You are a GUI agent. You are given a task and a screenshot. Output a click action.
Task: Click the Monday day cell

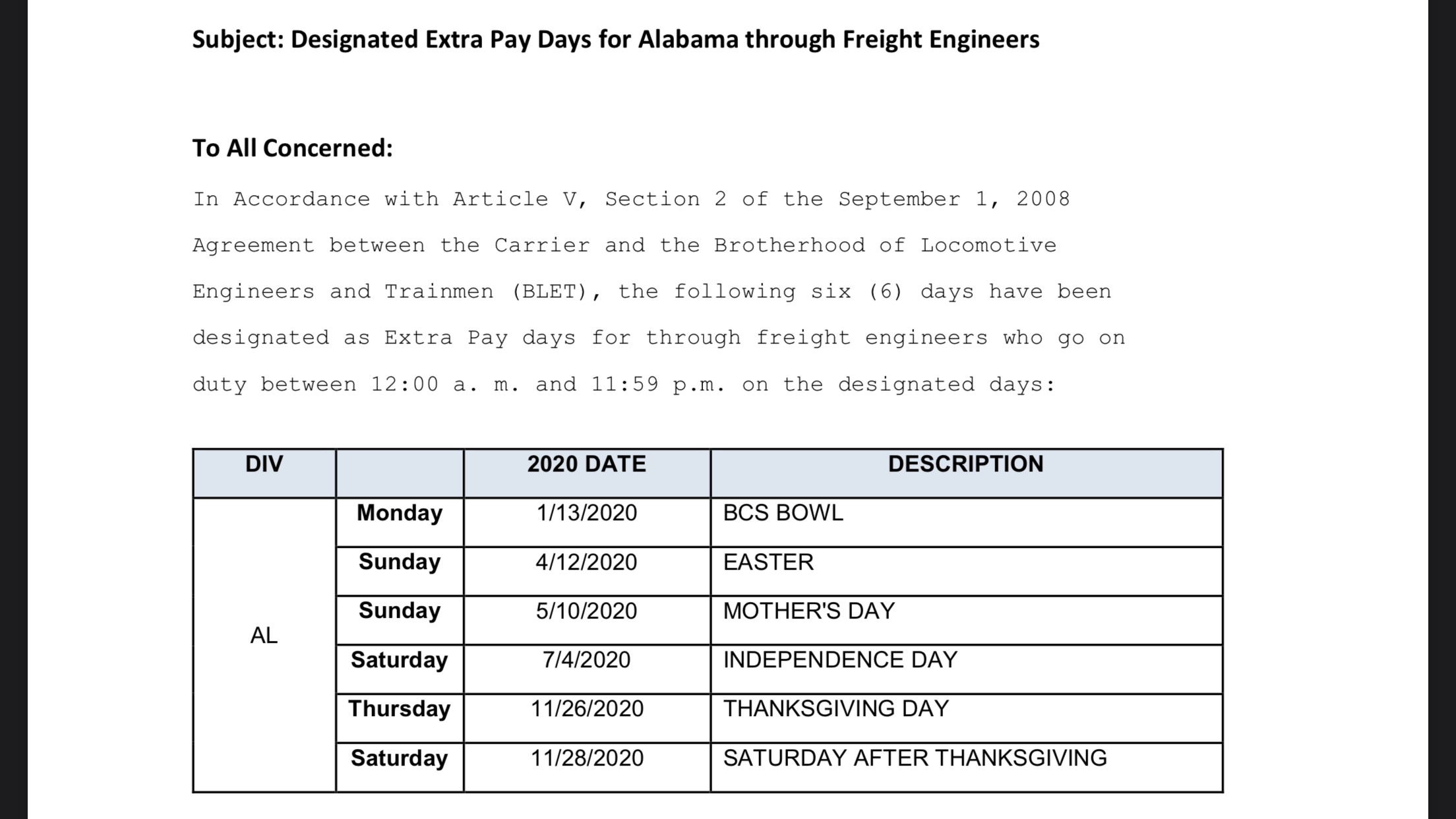pos(400,522)
